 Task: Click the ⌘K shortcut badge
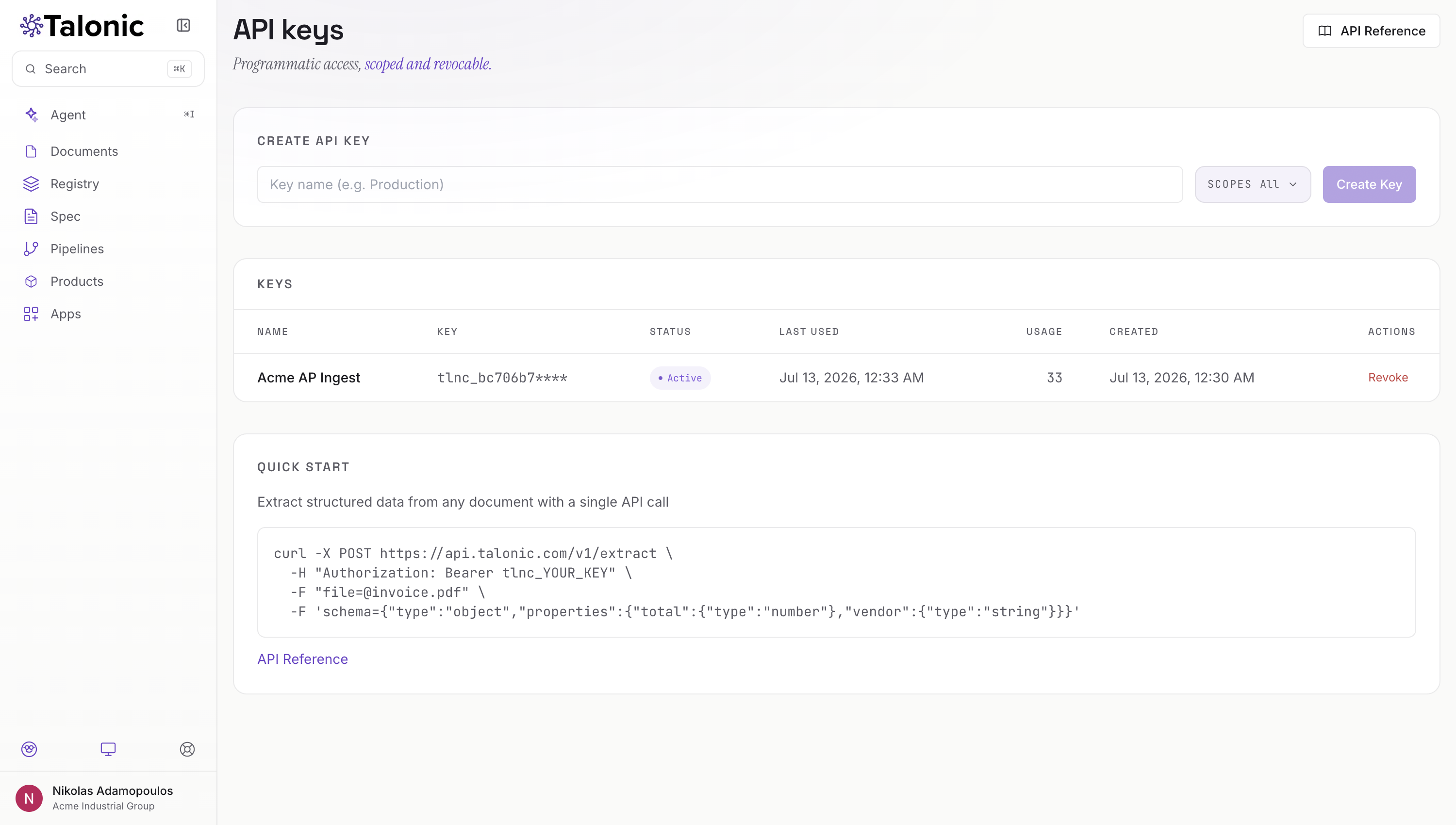coord(179,68)
